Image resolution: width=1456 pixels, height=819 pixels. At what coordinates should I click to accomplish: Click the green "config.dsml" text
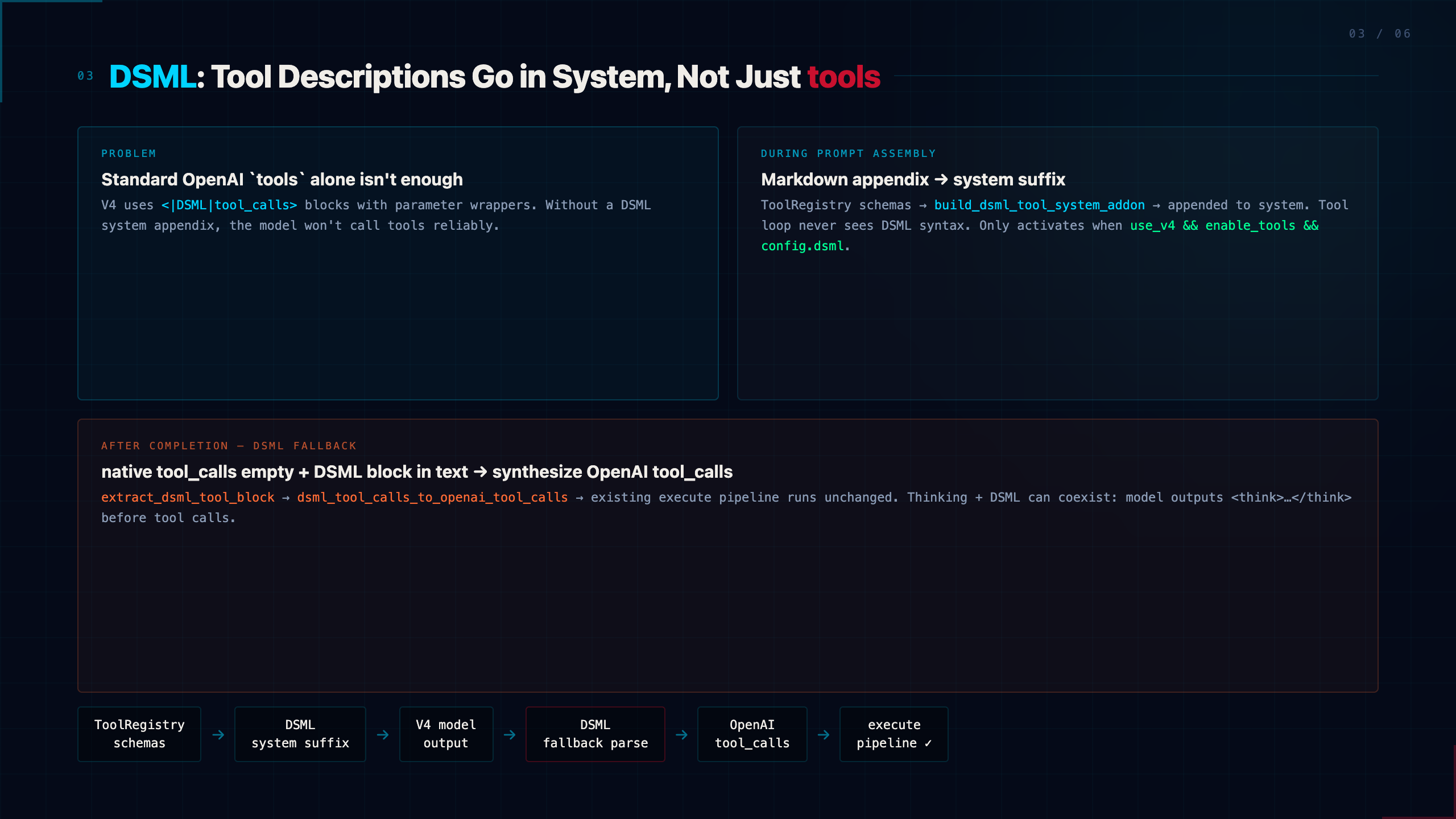tap(802, 246)
